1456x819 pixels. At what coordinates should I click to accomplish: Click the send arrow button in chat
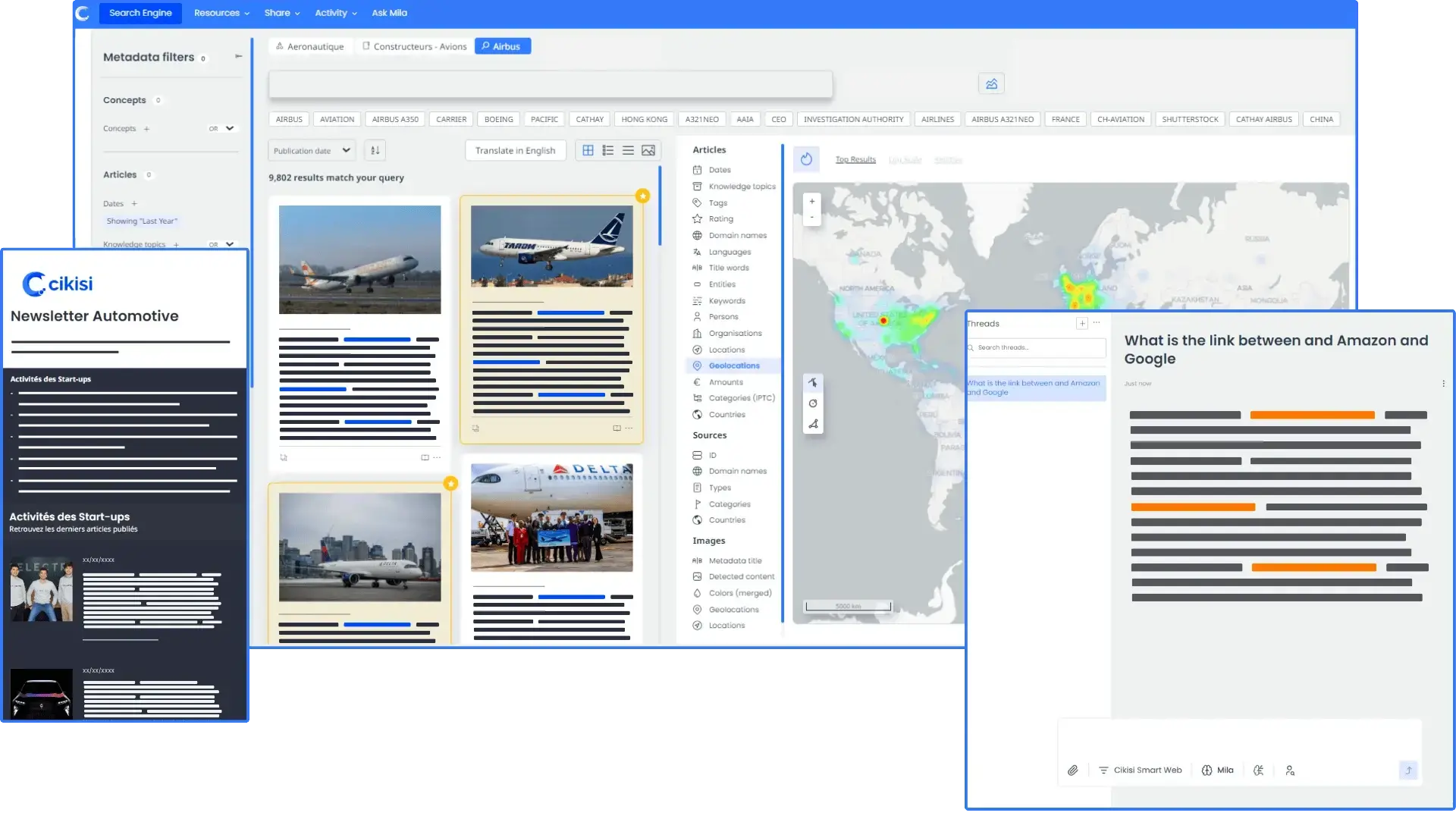[1408, 770]
